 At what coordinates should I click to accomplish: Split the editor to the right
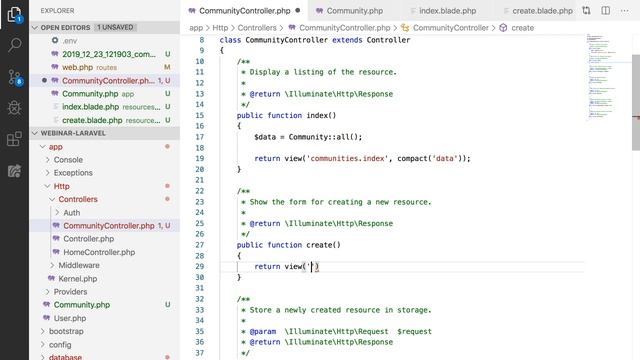[606, 11]
